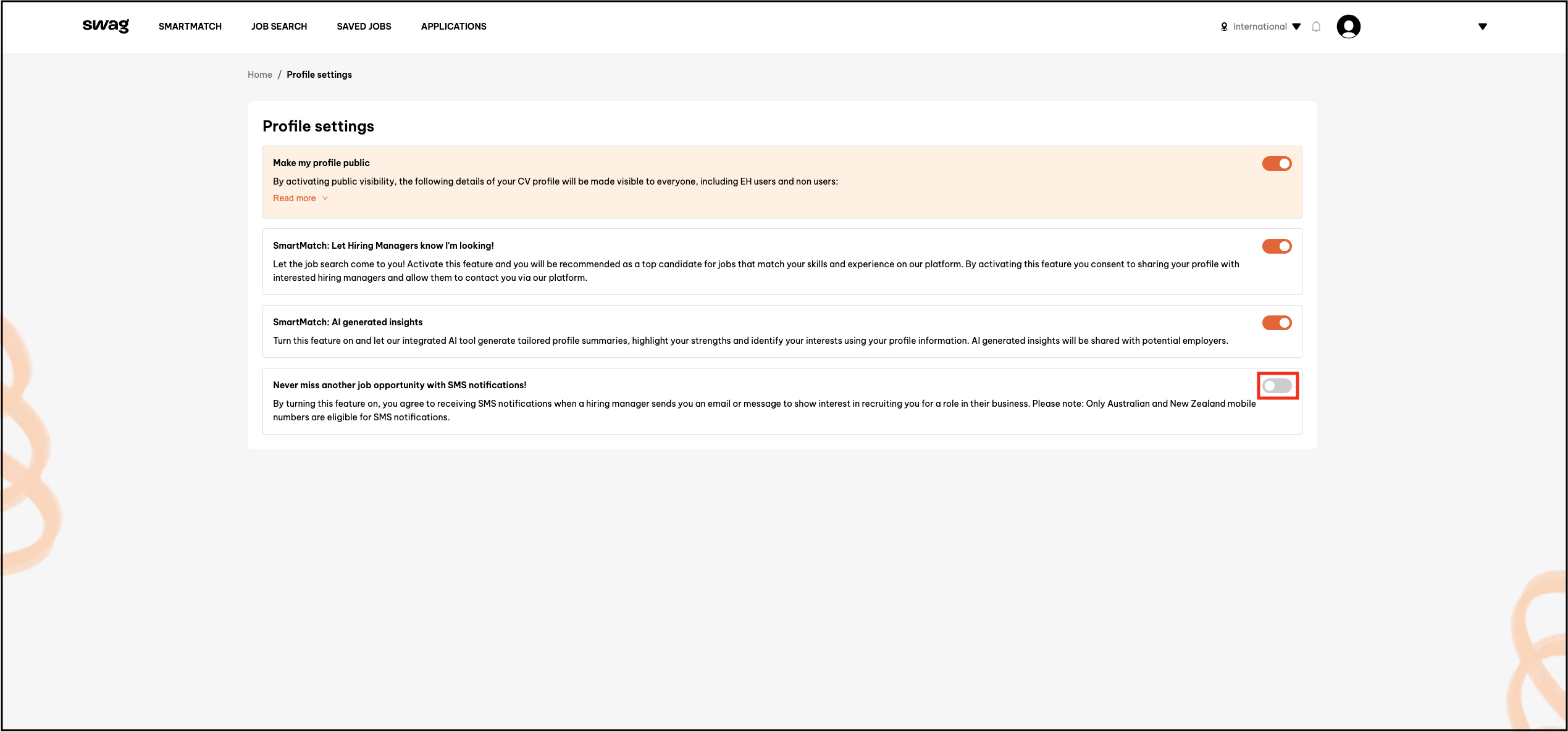Click the International label text
This screenshot has width=1568, height=732.
pyautogui.click(x=1260, y=27)
